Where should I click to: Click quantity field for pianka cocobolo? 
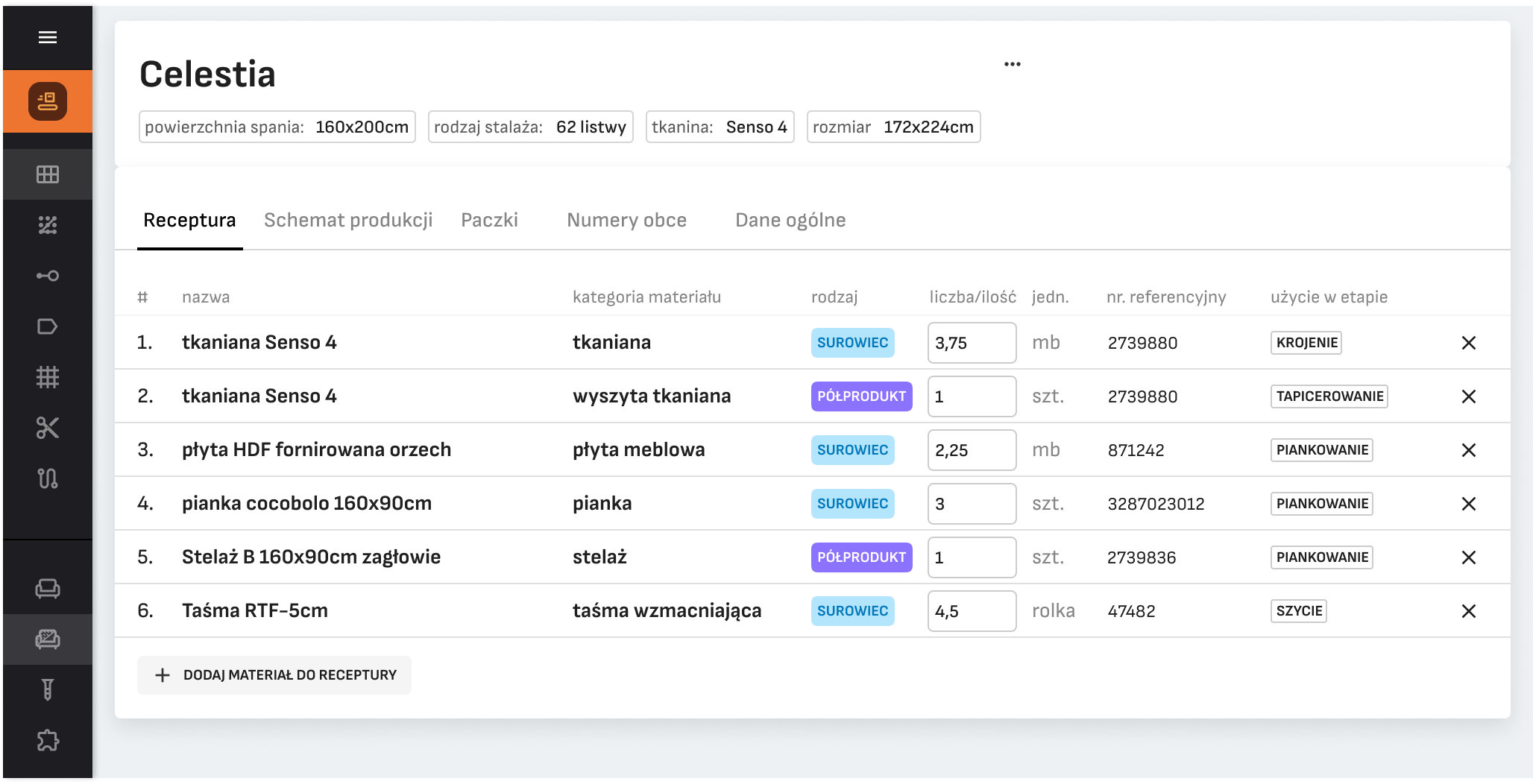coord(972,504)
